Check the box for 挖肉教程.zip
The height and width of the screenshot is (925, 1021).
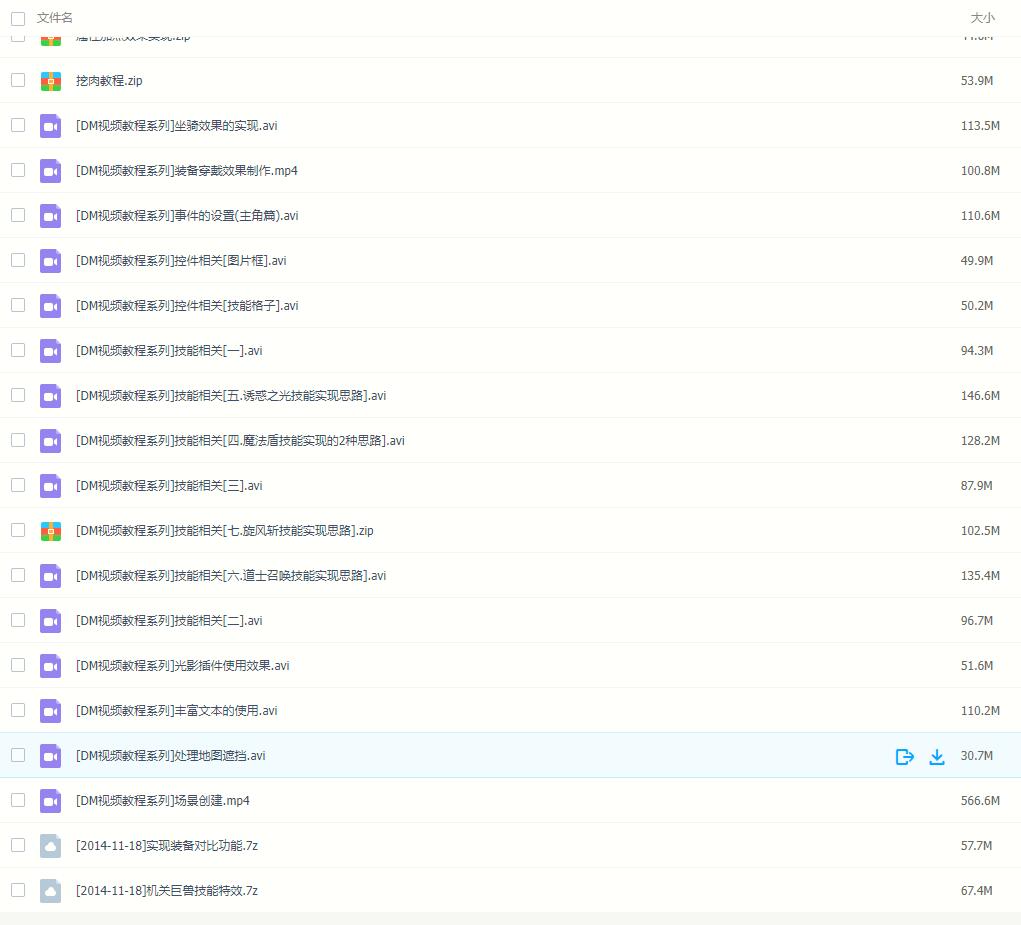[18, 79]
